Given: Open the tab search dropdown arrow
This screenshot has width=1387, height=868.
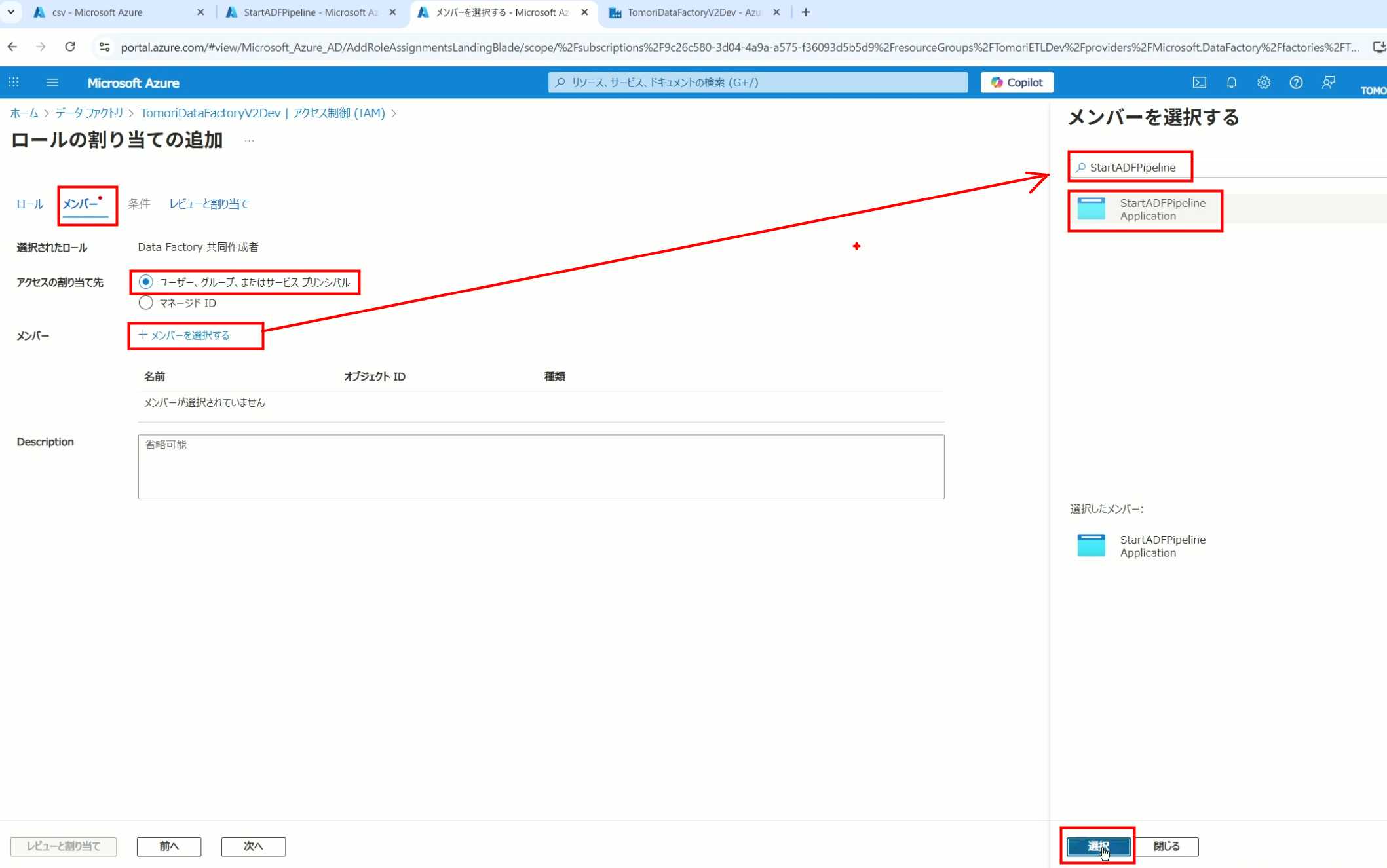Looking at the screenshot, I should point(10,12).
